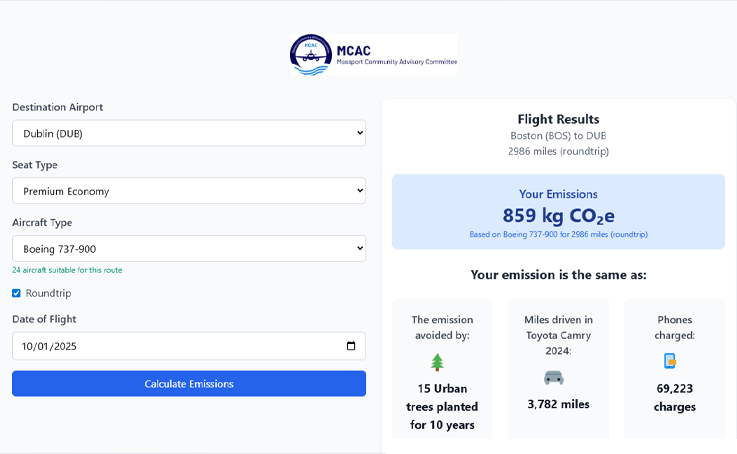Click the Boston (BOS) to DUB route text
Image resolution: width=737 pixels, height=454 pixels.
click(x=558, y=136)
